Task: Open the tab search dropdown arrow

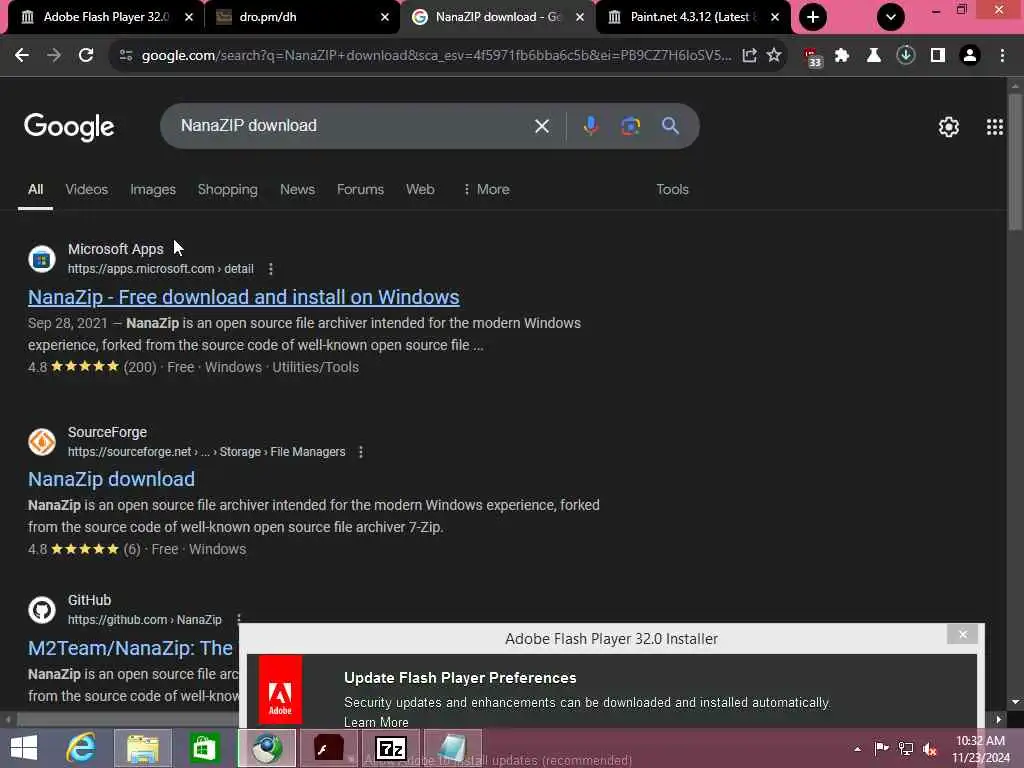Action: coord(891,17)
